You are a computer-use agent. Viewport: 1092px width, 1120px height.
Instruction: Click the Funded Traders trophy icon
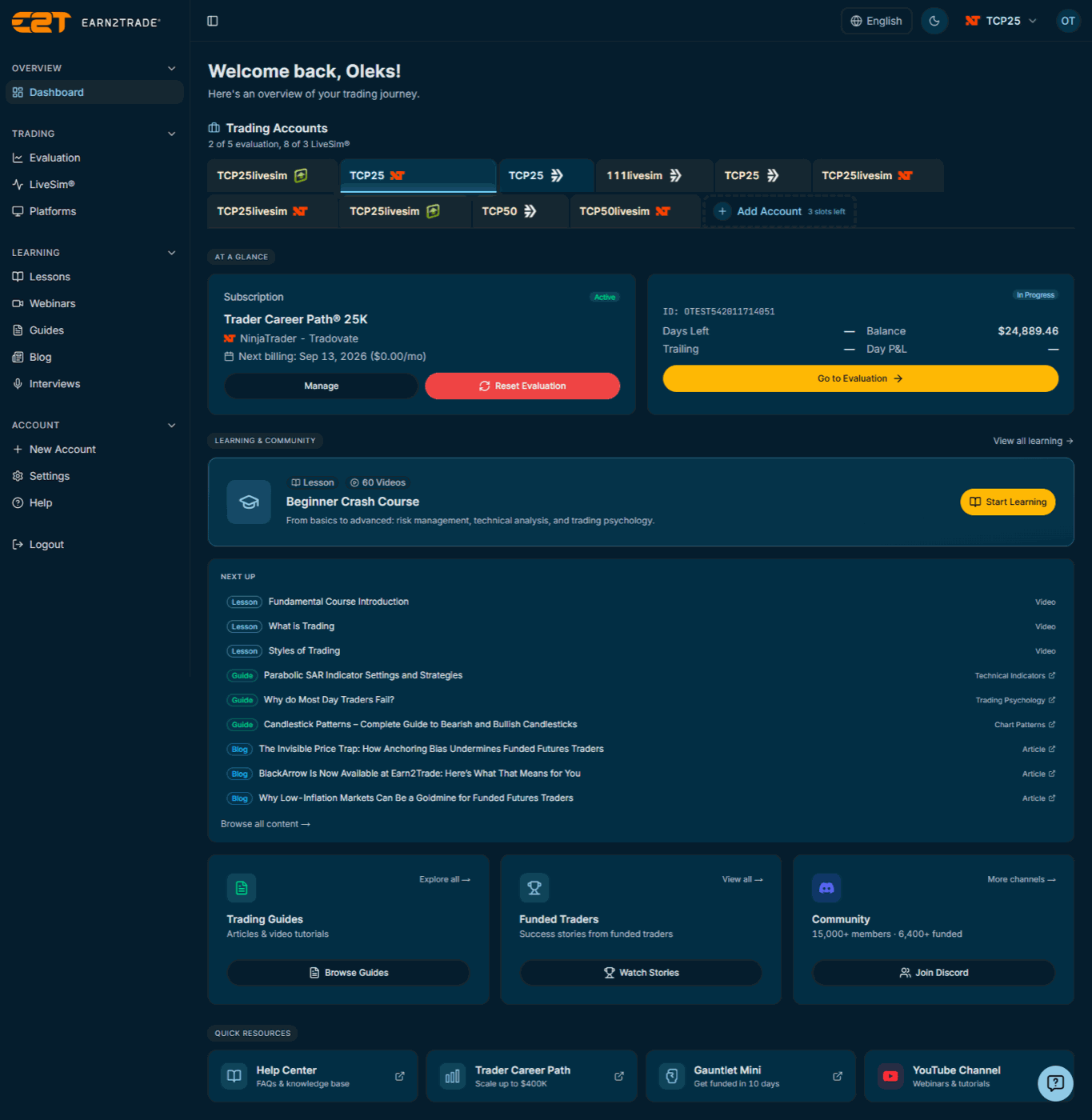(534, 888)
